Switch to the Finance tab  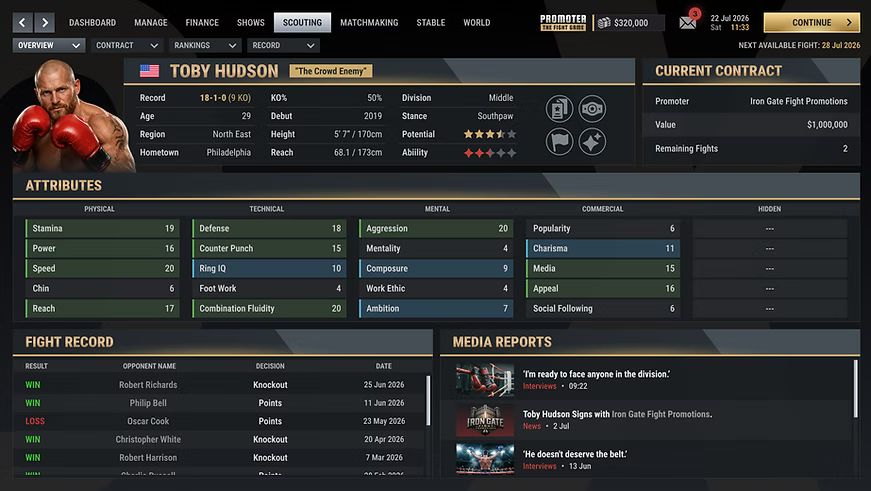(x=202, y=23)
